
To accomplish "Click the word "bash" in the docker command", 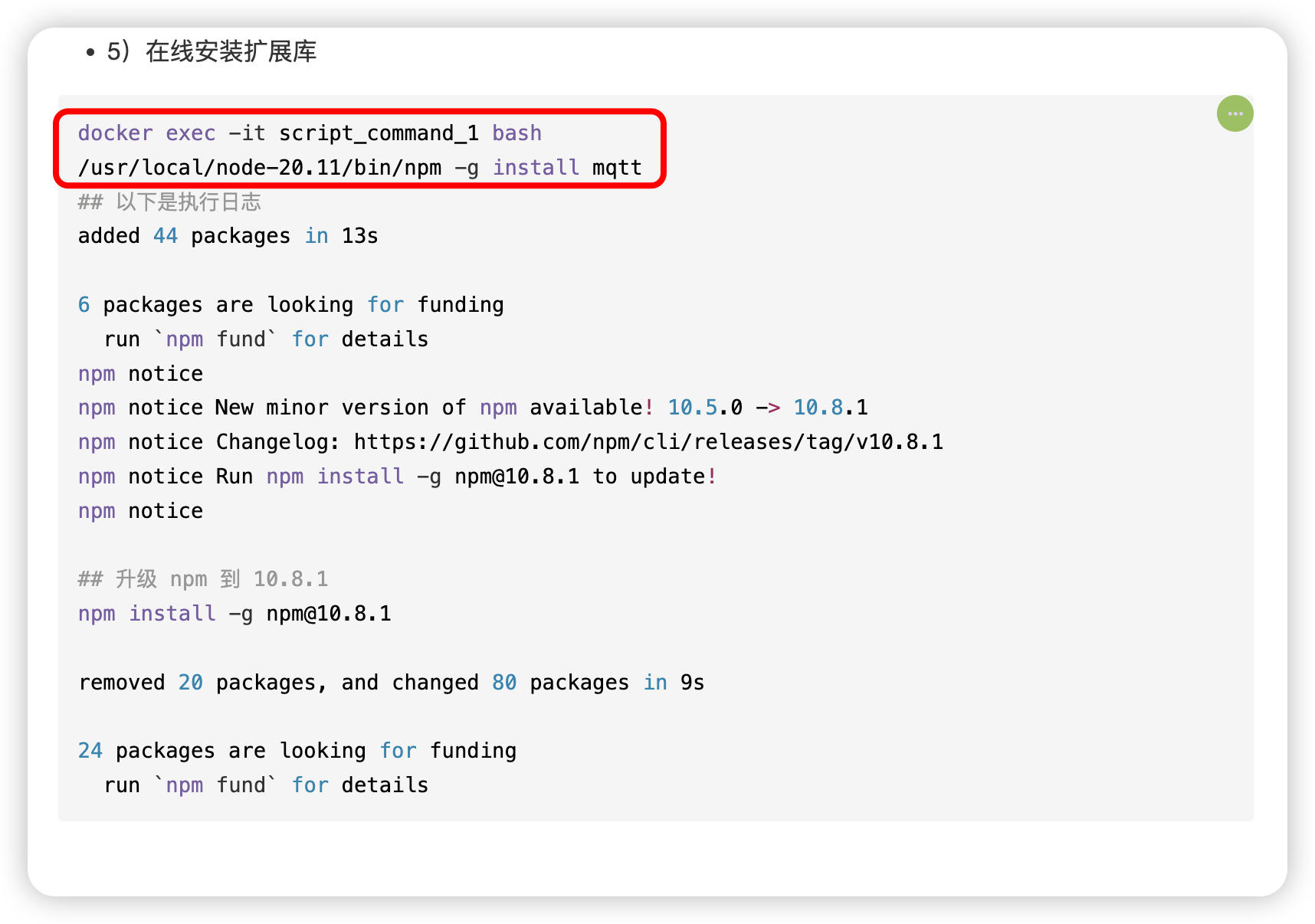I will coord(516,133).
